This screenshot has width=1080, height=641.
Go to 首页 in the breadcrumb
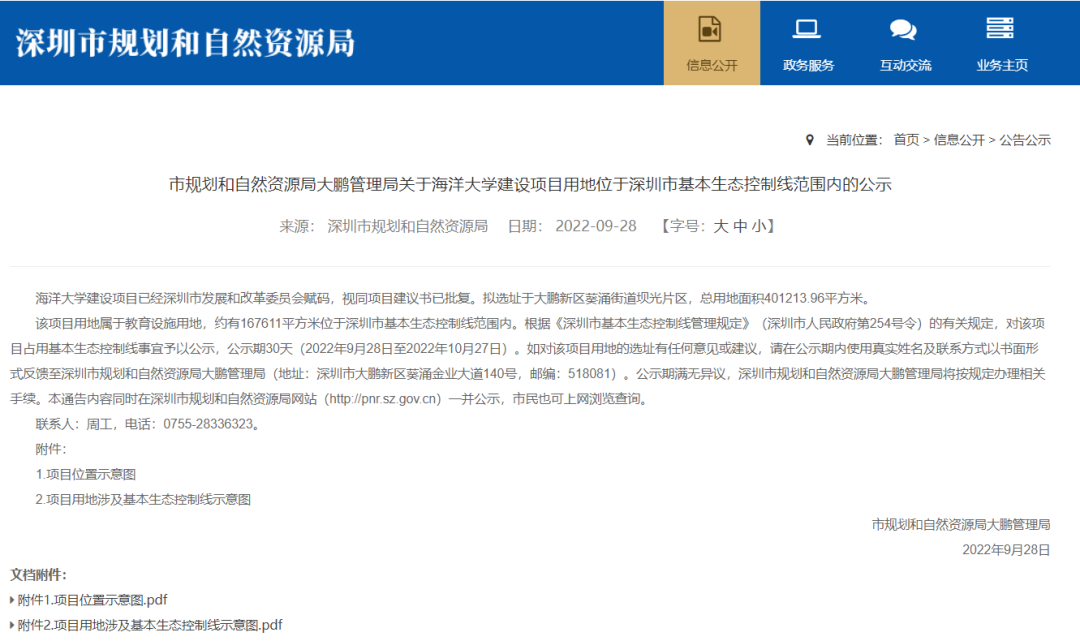point(906,140)
